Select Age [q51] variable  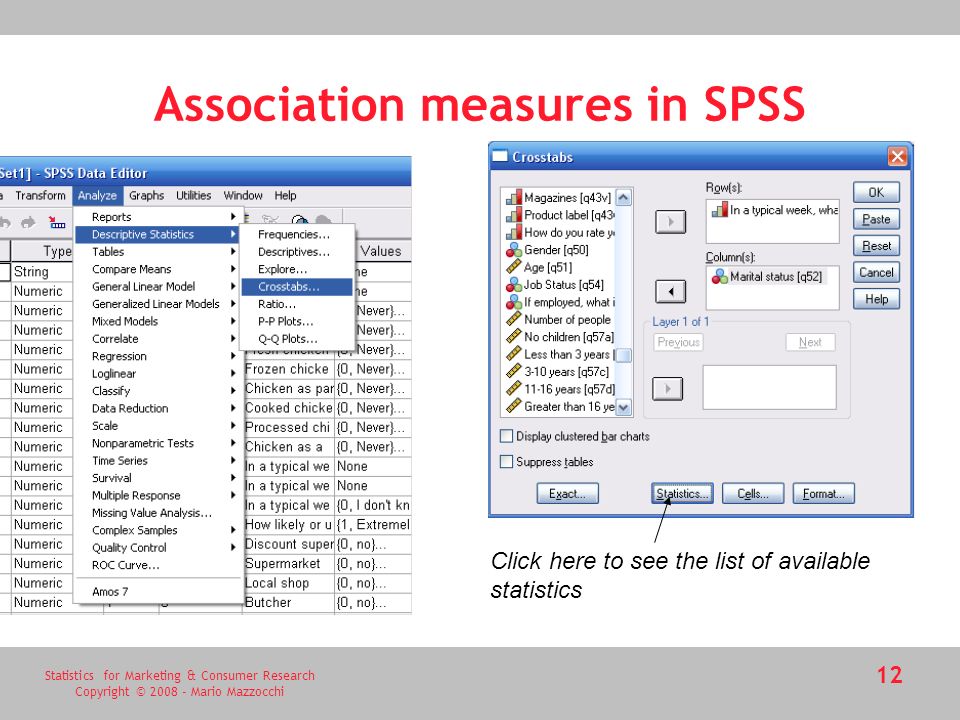coord(539,267)
